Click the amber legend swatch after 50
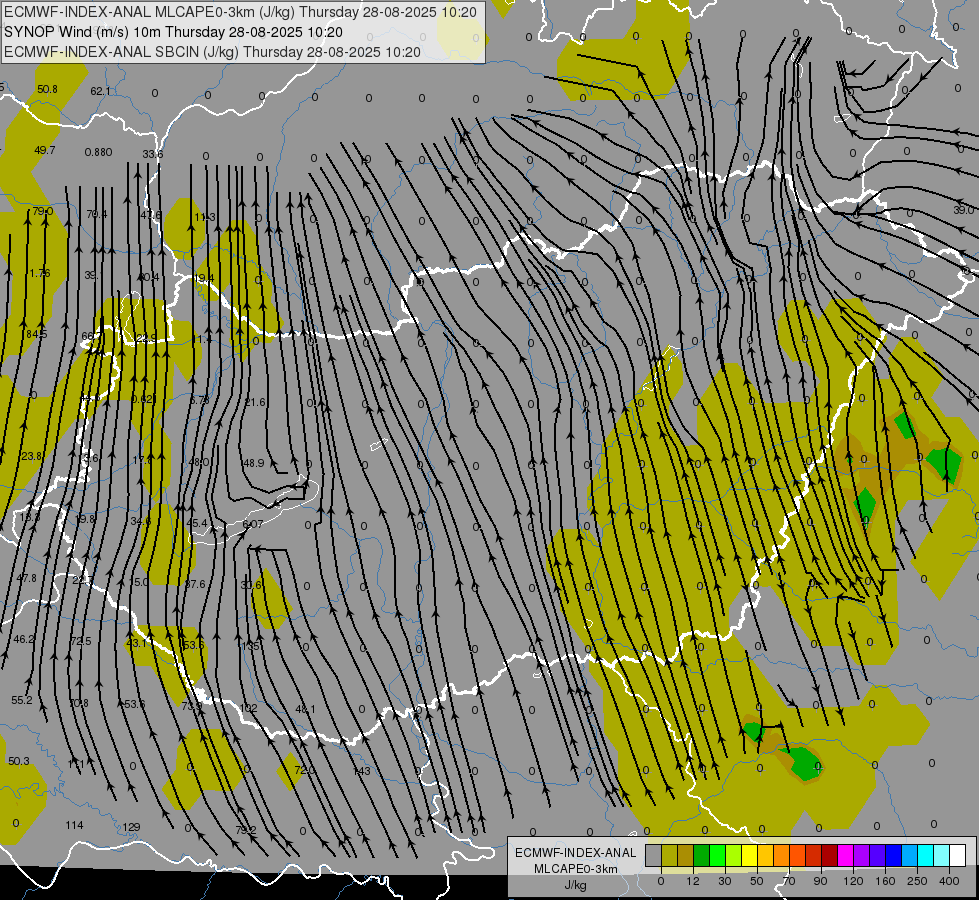 [765, 855]
